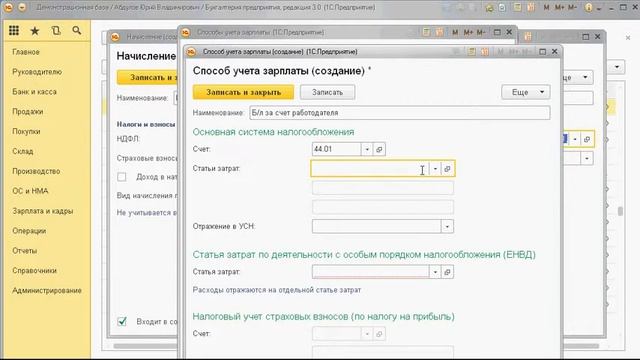Open the Производство section

coord(36,171)
